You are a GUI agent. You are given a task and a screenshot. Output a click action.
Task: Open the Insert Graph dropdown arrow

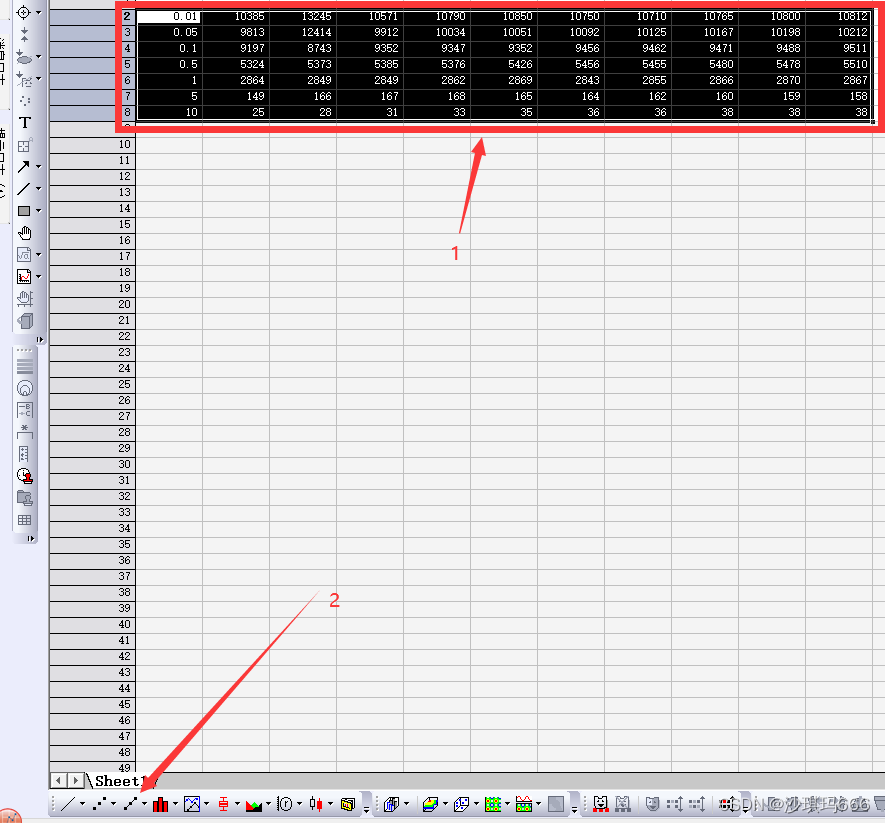pyautogui.click(x=38, y=277)
